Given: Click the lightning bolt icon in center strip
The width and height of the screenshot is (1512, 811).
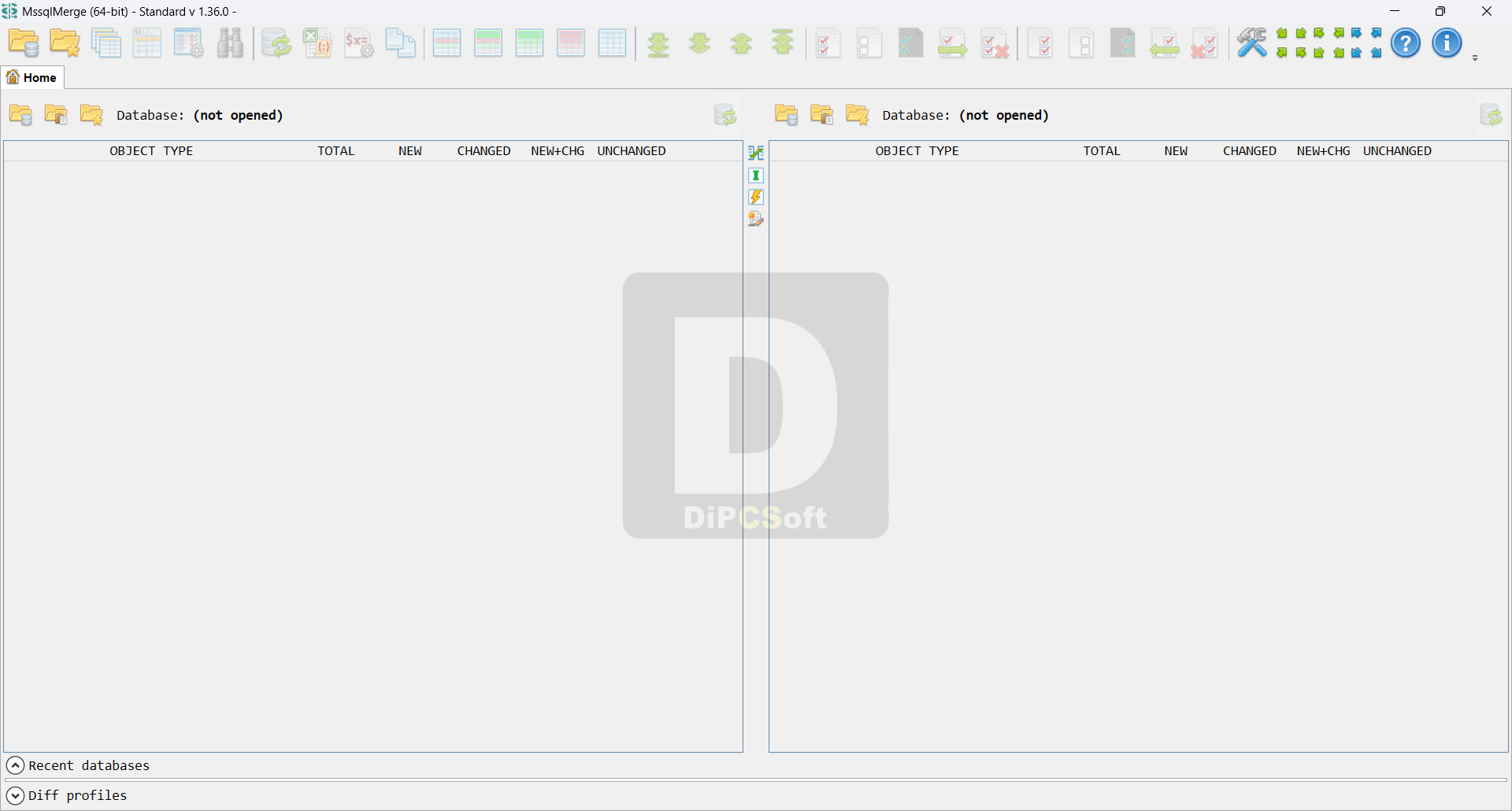Looking at the screenshot, I should [756, 197].
